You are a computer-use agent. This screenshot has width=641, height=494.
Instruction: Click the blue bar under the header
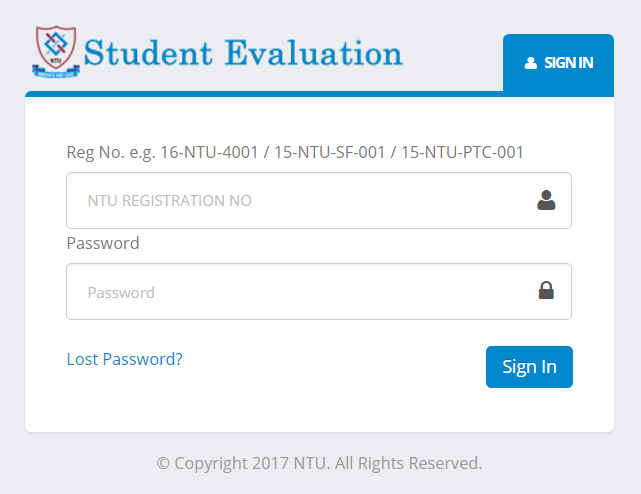click(x=260, y=94)
